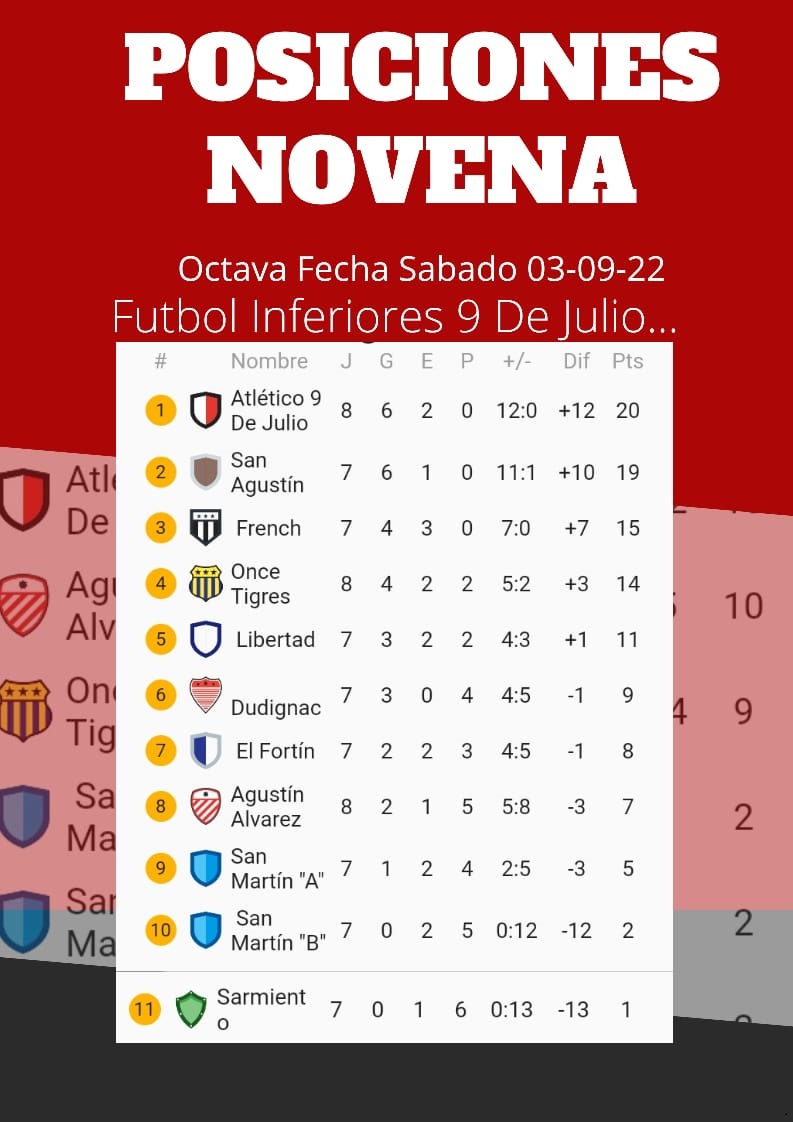Image resolution: width=793 pixels, height=1122 pixels.
Task: Click the yellow position badge number 6
Action: pos(160,695)
